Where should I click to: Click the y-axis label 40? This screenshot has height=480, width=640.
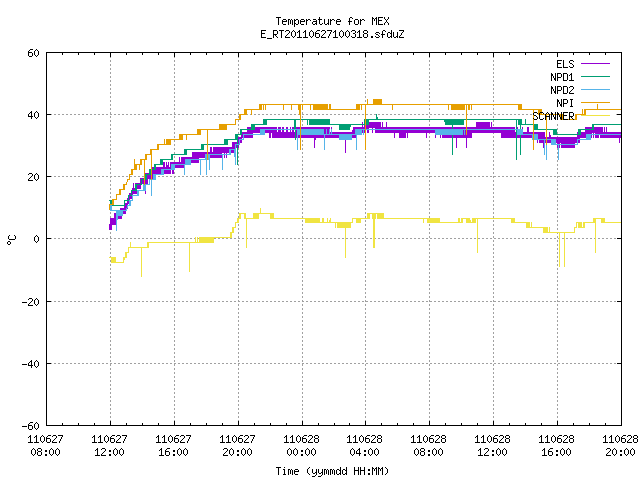33,115
